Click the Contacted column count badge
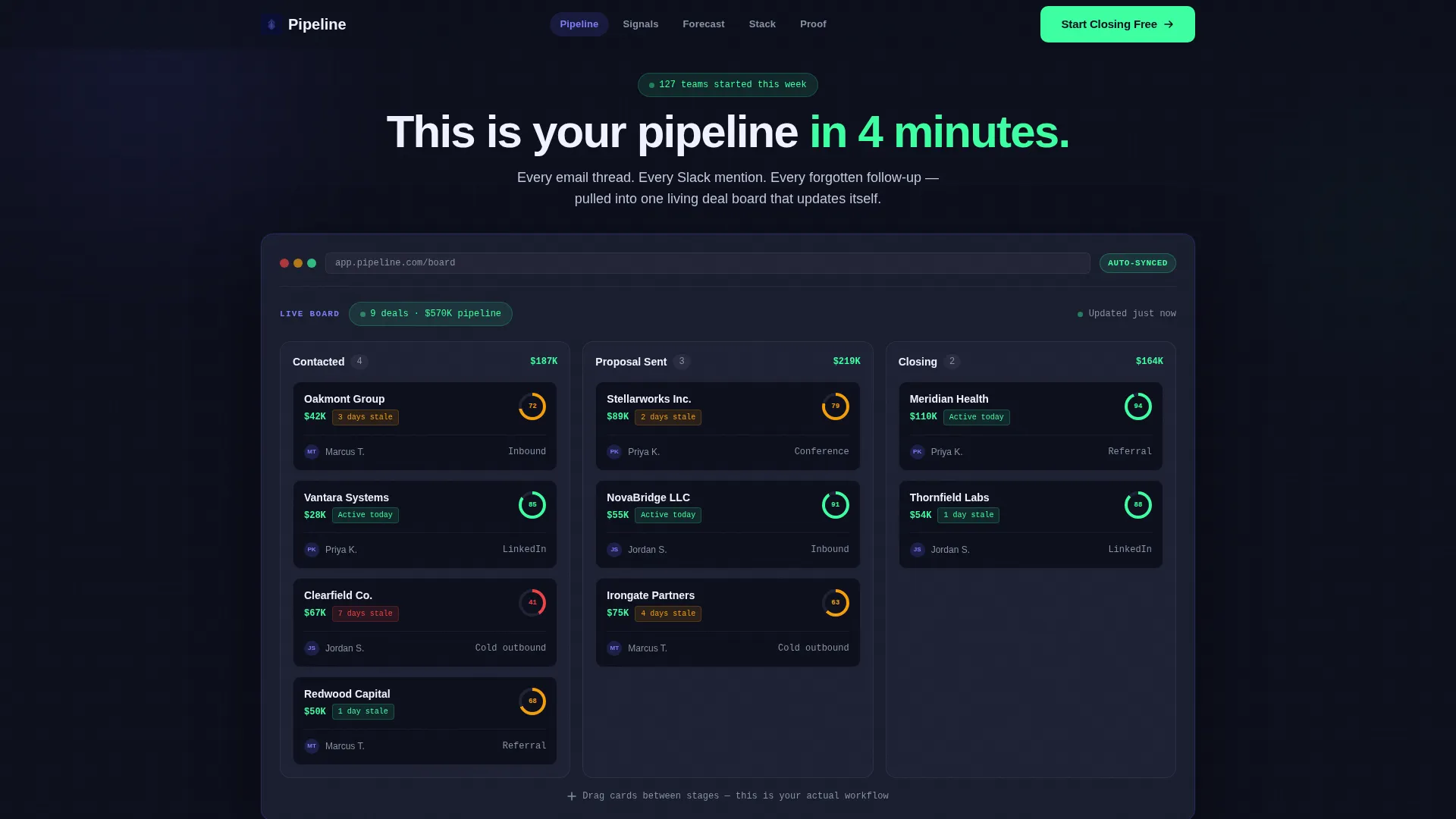Image resolution: width=1456 pixels, height=819 pixels. click(x=359, y=362)
